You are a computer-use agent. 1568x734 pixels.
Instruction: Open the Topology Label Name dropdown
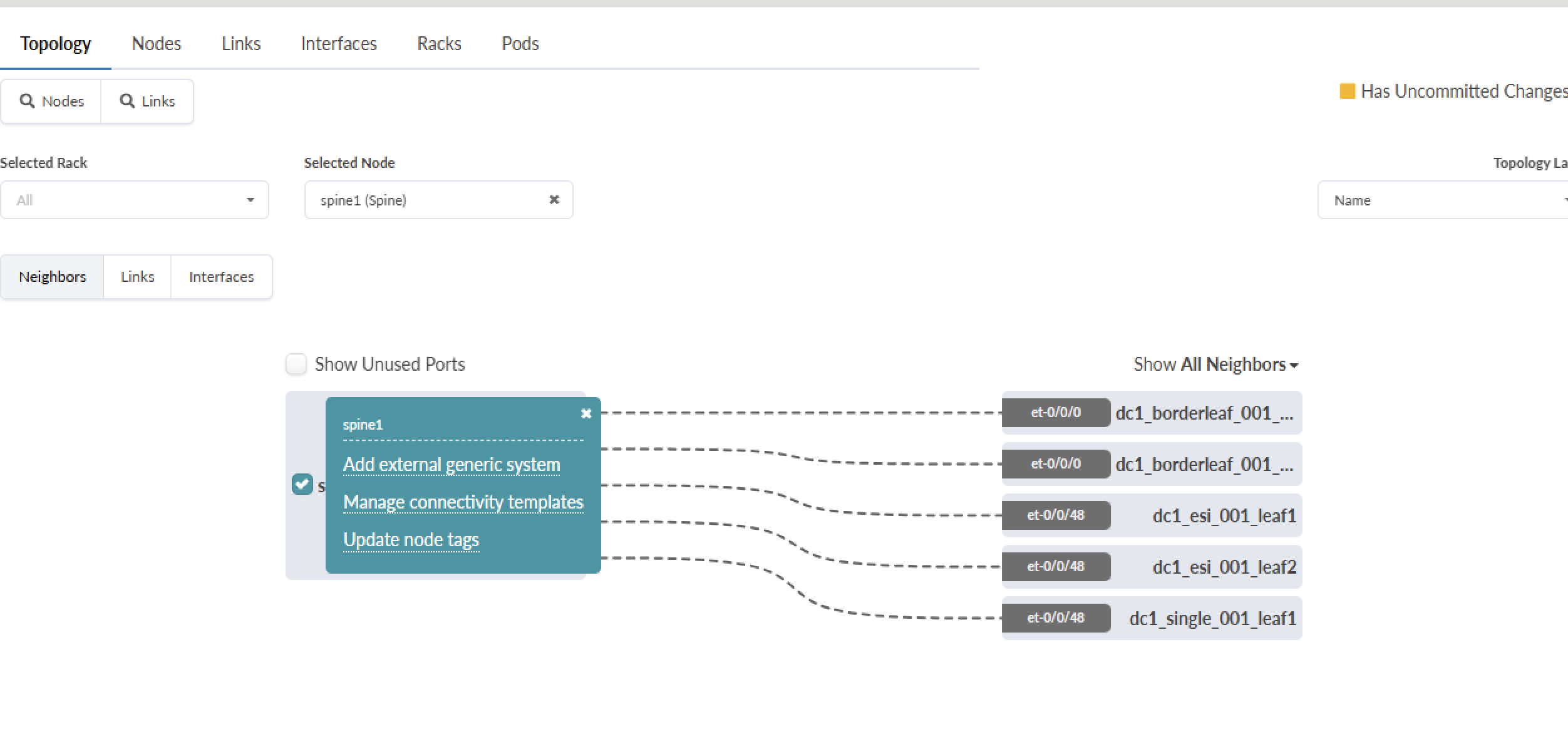point(1443,200)
